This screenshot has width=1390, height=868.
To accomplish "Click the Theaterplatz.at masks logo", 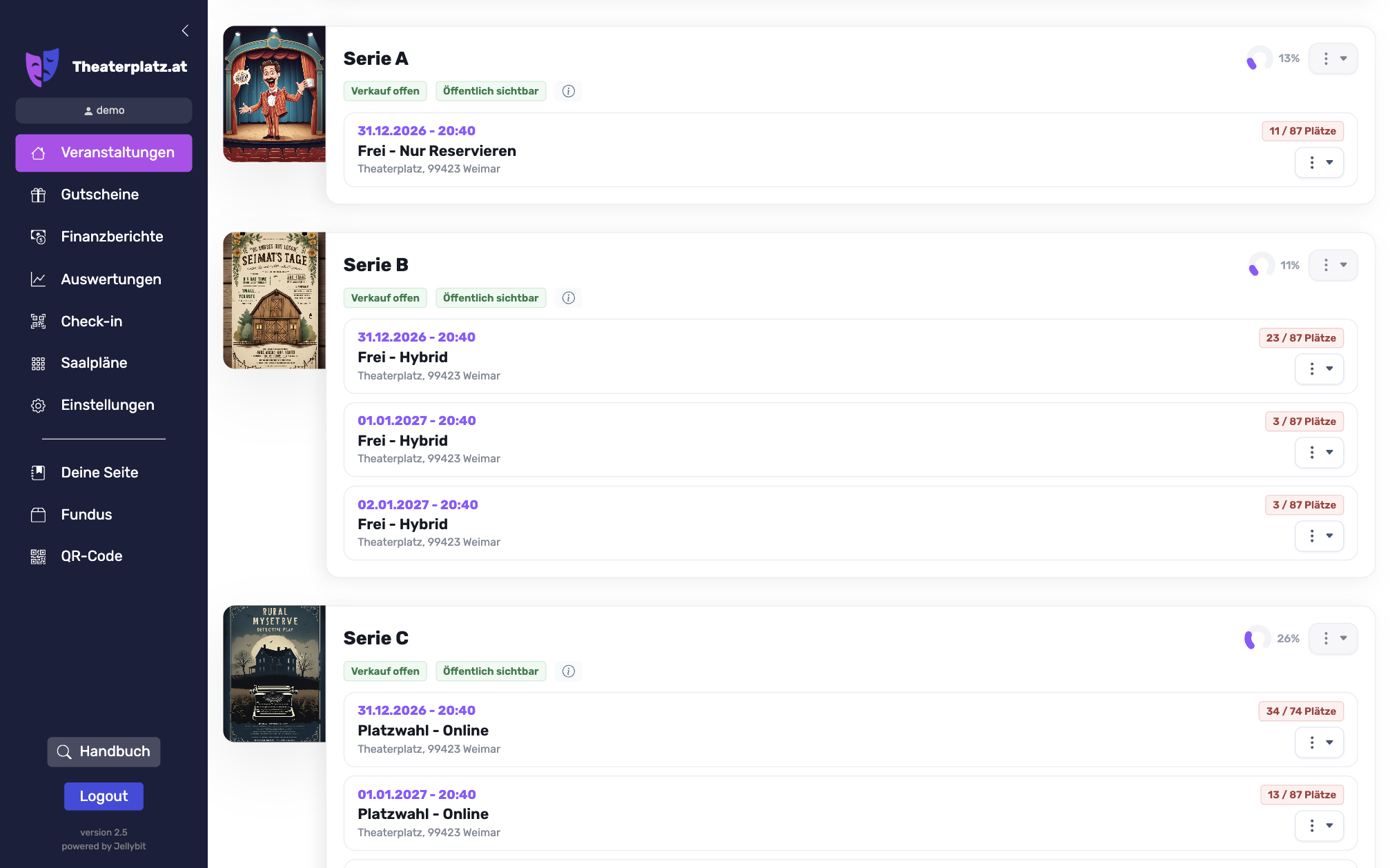I will 42,67.
